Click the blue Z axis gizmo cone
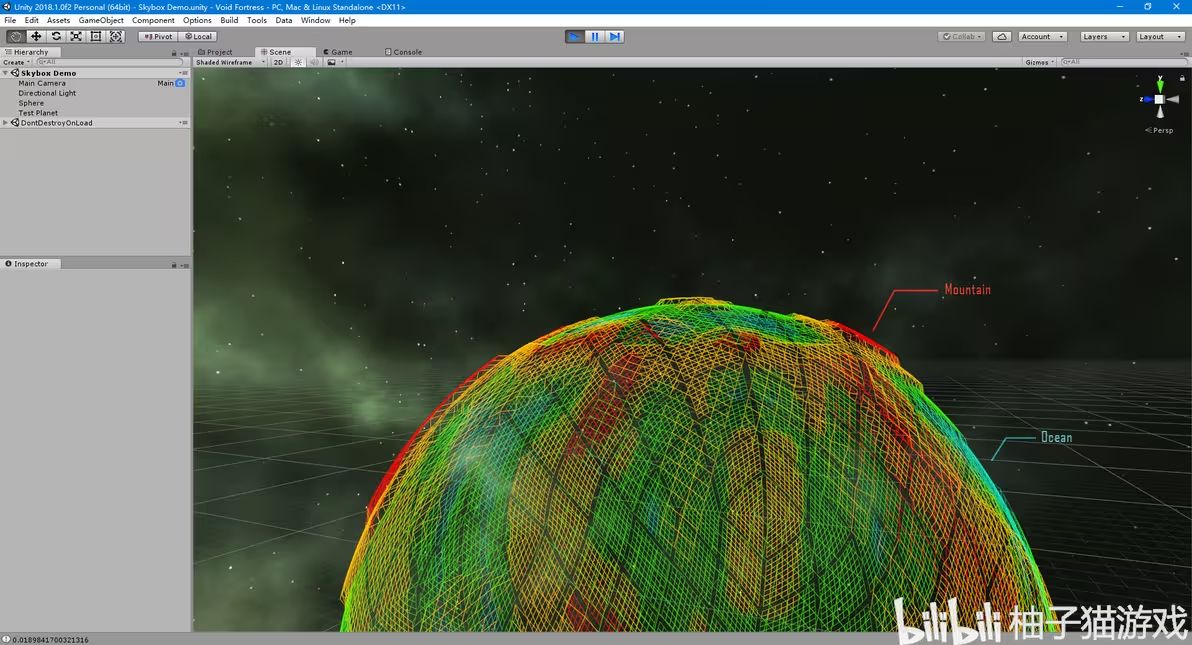 click(x=1148, y=100)
